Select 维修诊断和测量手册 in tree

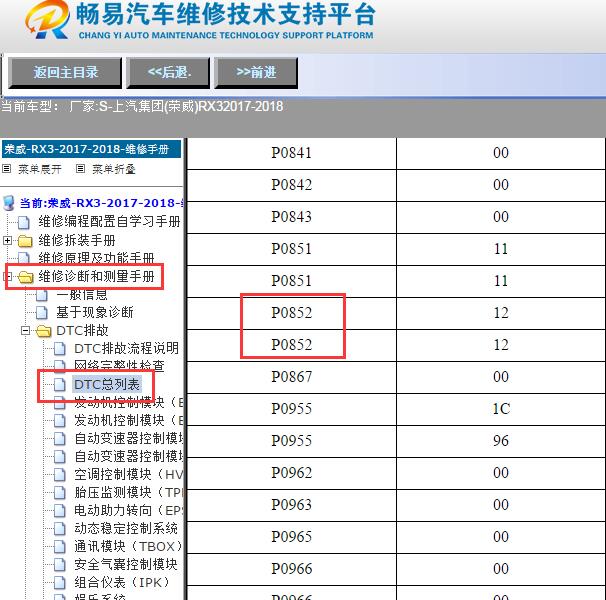point(96,276)
